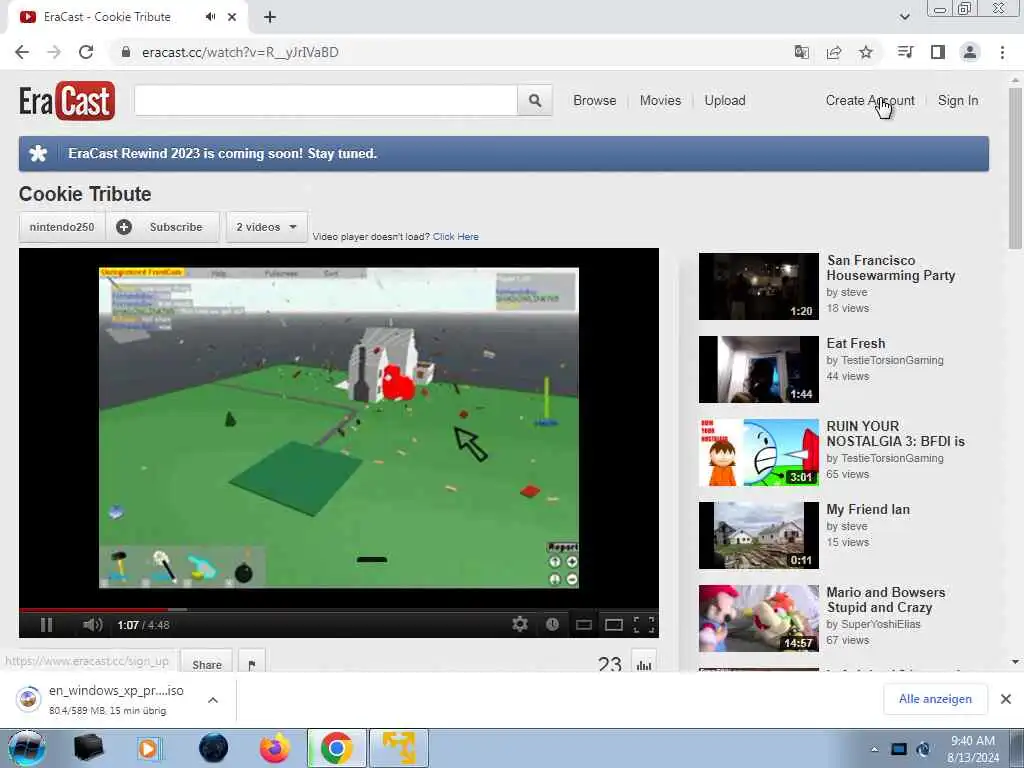Open San Francisco Housewarming Party thumbnail
The width and height of the screenshot is (1024, 768).
click(x=758, y=286)
